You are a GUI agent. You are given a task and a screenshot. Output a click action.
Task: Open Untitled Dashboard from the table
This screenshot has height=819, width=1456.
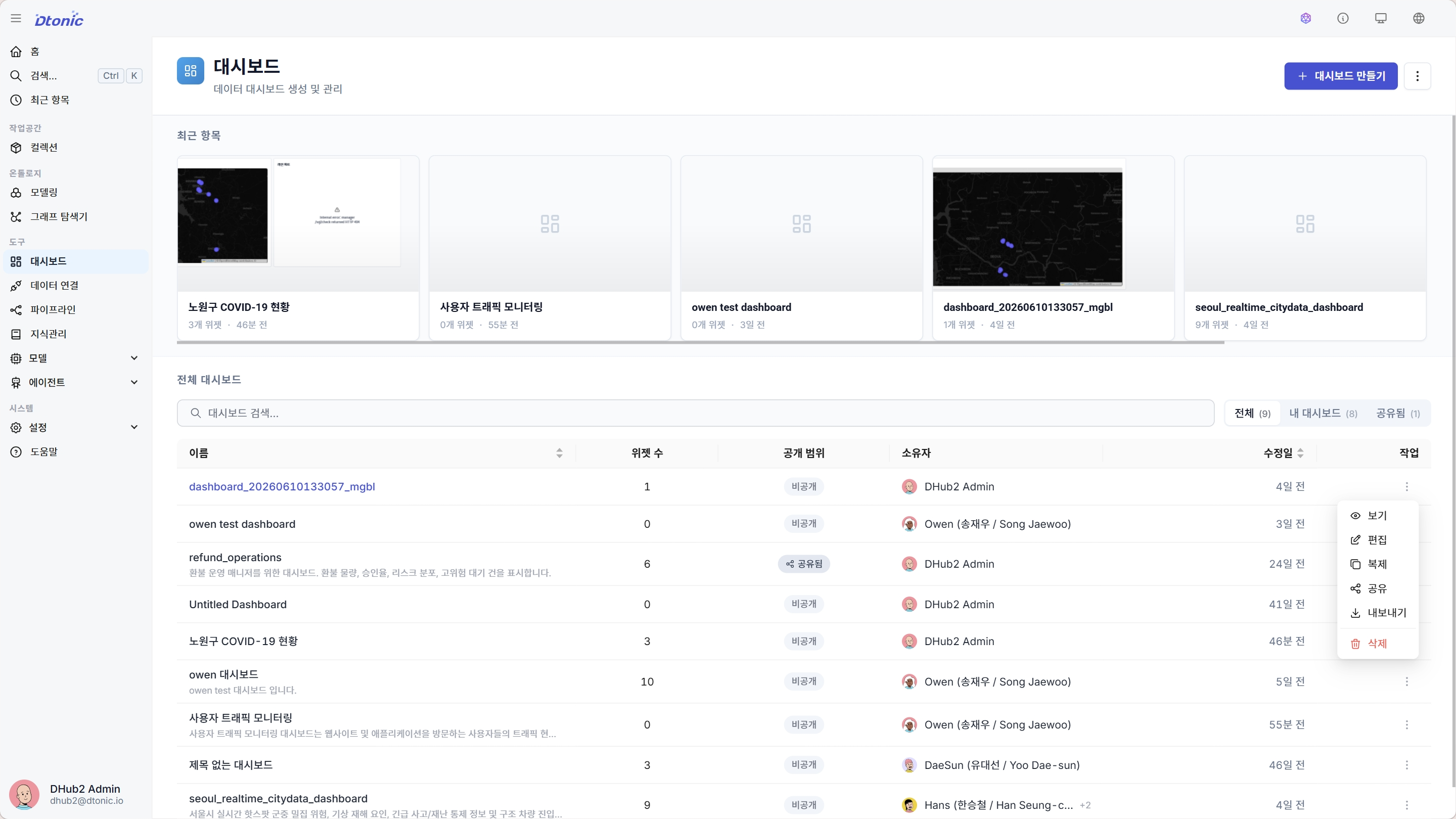tap(238, 604)
